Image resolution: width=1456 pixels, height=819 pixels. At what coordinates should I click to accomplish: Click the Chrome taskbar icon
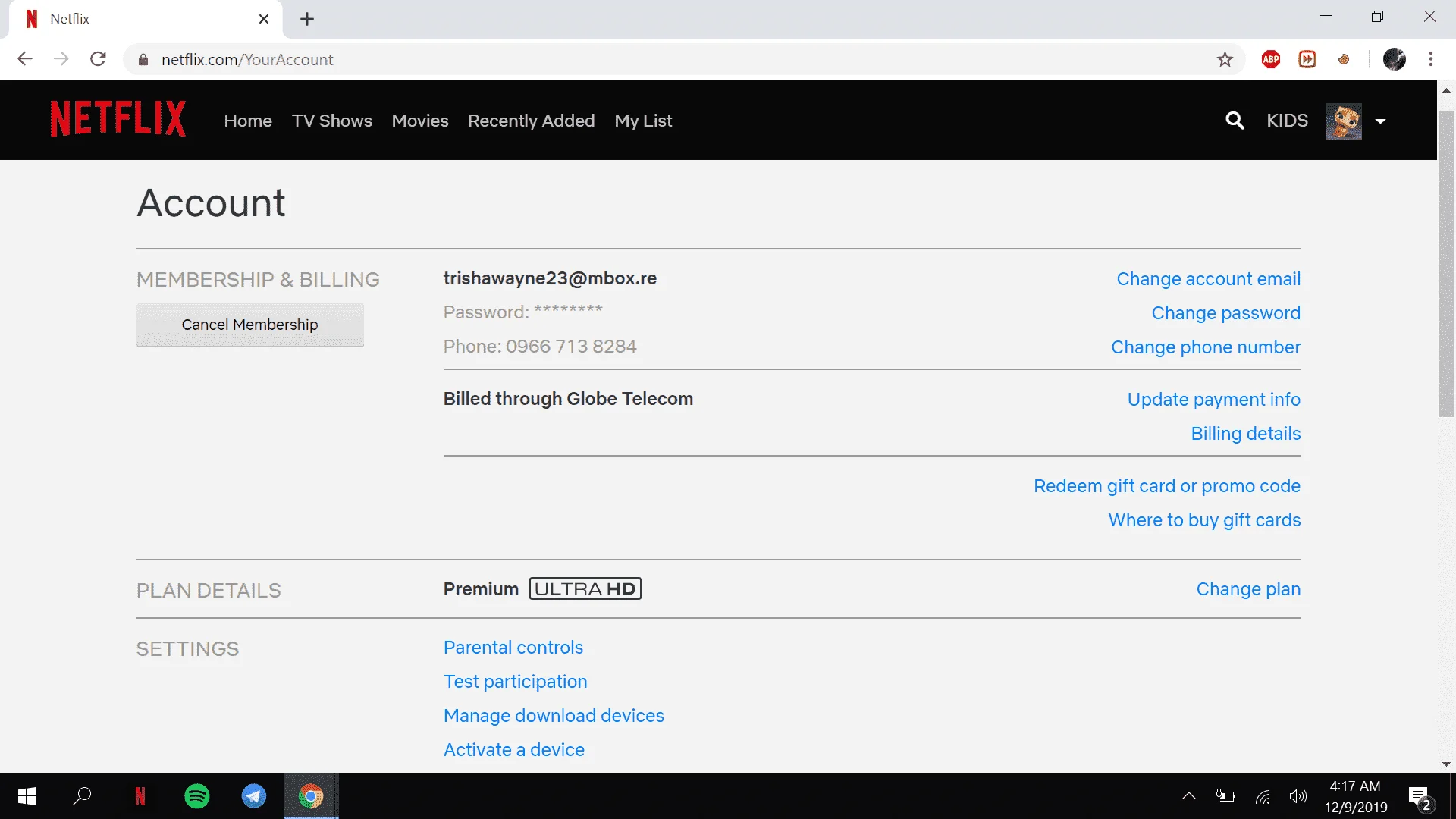click(311, 796)
